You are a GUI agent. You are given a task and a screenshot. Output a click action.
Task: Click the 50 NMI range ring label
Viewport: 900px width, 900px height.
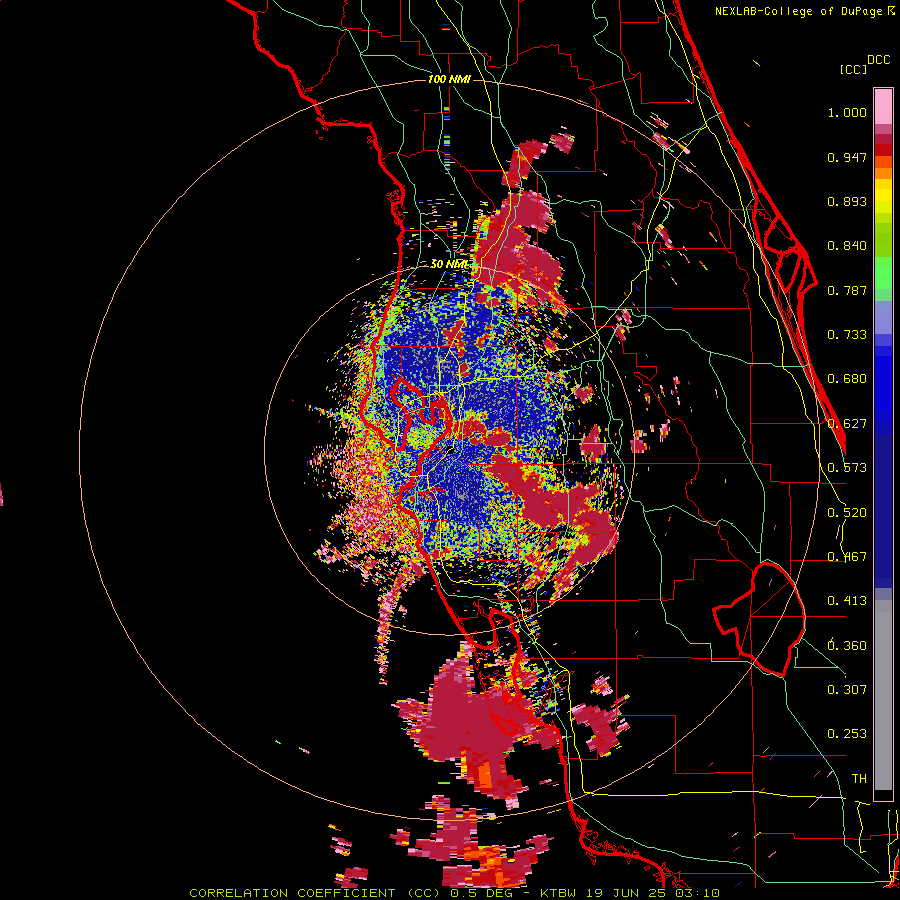point(450,264)
